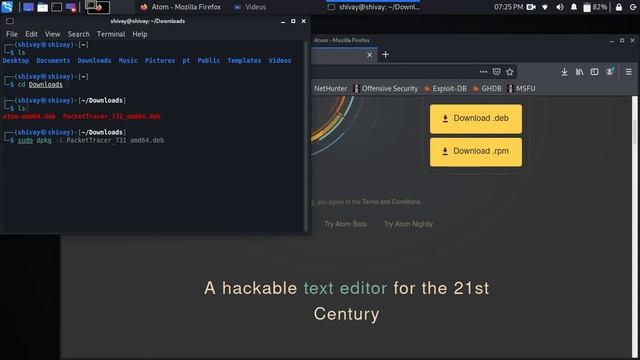Click the Try Atom Nightly link
Screen dimensions: 640x360
pyautogui.click(x=408, y=224)
